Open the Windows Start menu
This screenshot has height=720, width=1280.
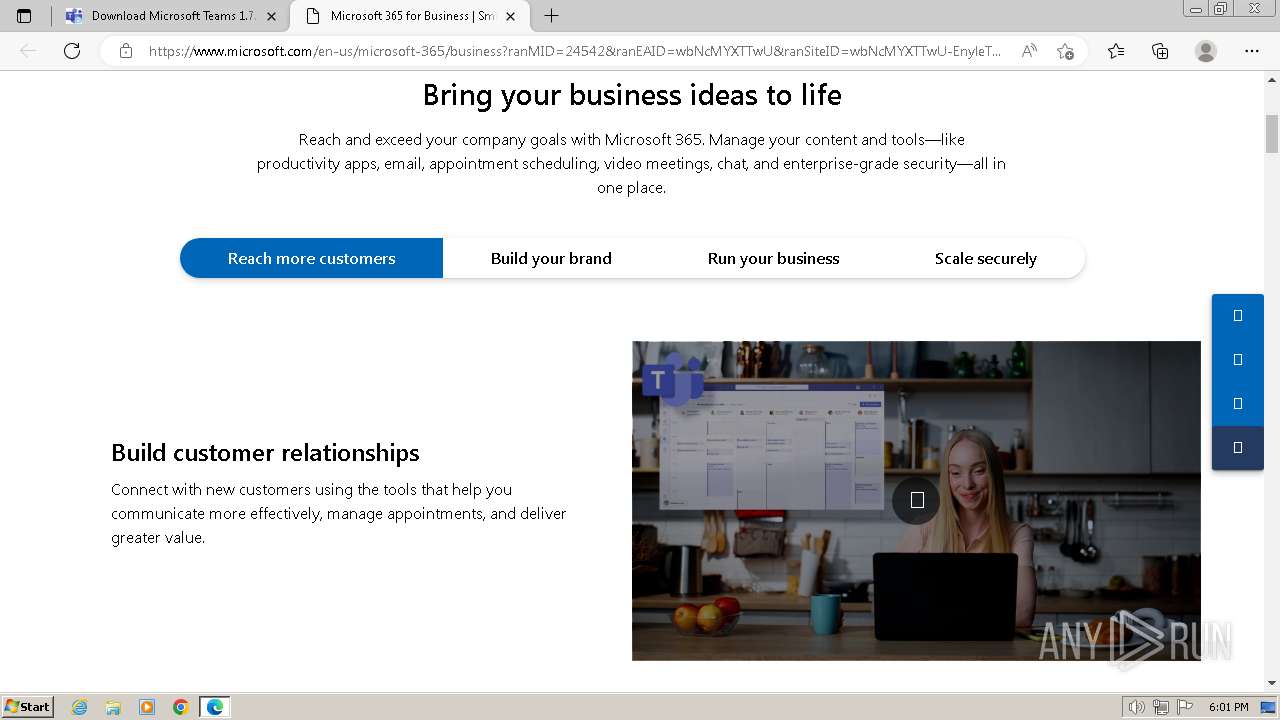(27, 706)
